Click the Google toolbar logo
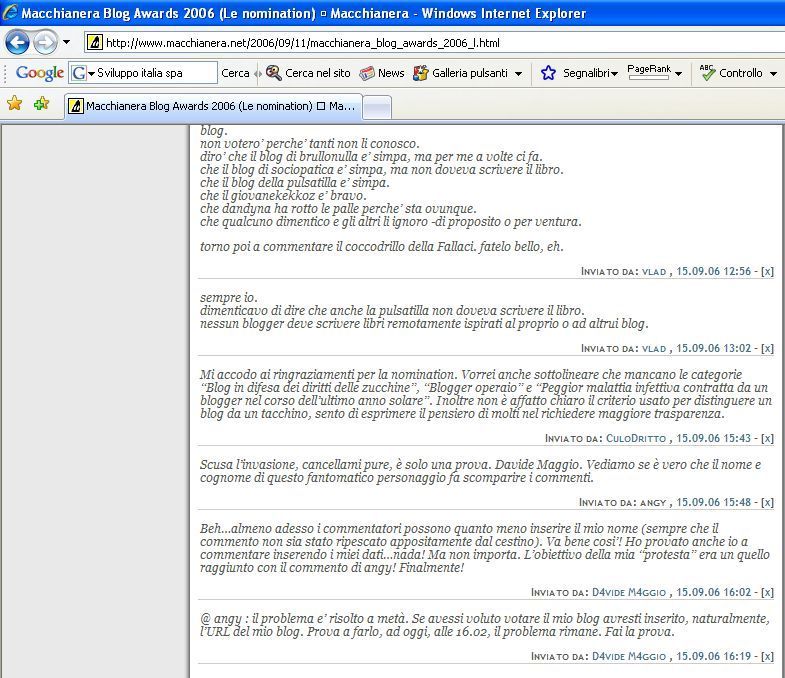The image size is (785, 678). (x=39, y=73)
